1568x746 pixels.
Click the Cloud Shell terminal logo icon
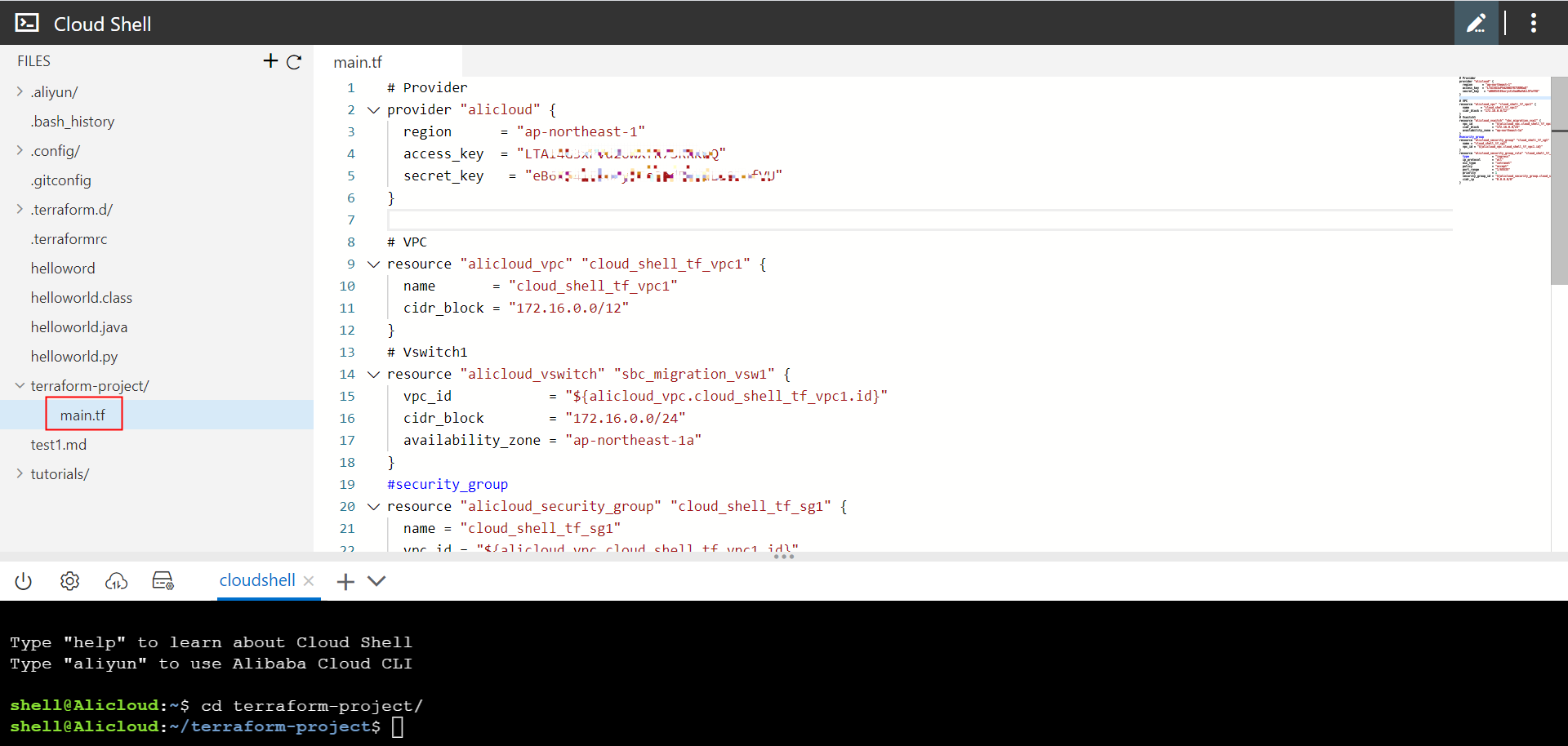[x=27, y=23]
